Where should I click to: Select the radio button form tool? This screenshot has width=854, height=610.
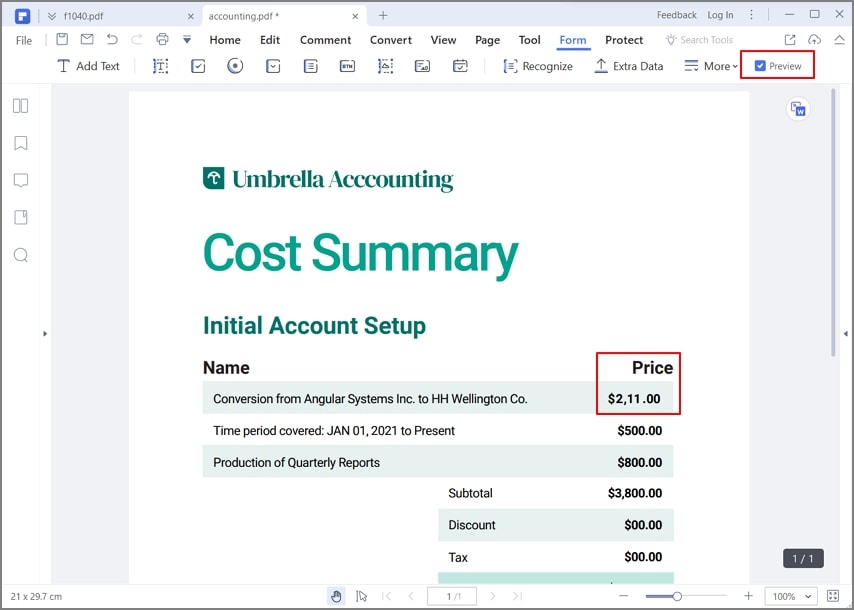pyautogui.click(x=235, y=66)
